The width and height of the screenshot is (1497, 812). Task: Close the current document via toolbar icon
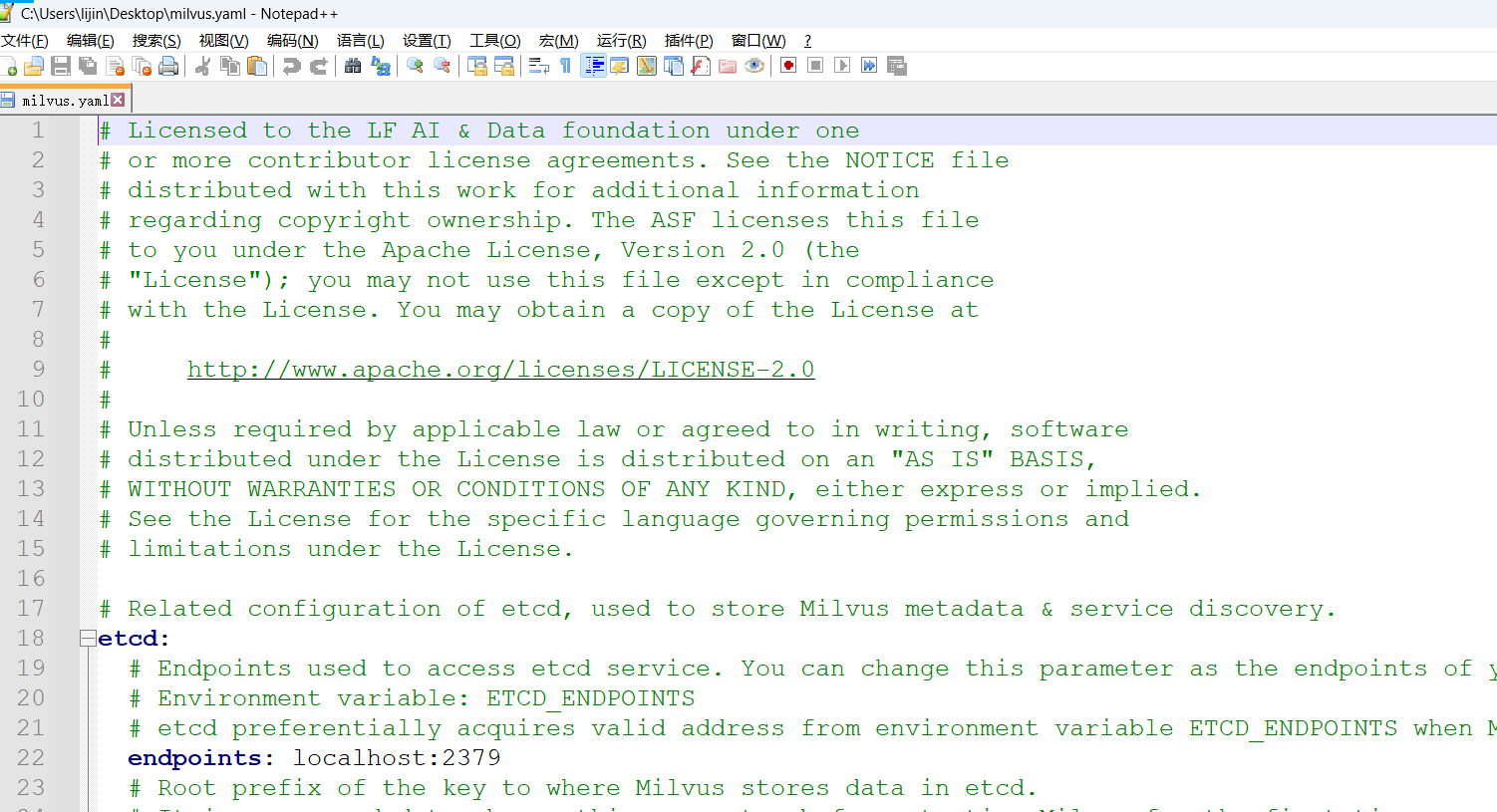click(x=116, y=66)
